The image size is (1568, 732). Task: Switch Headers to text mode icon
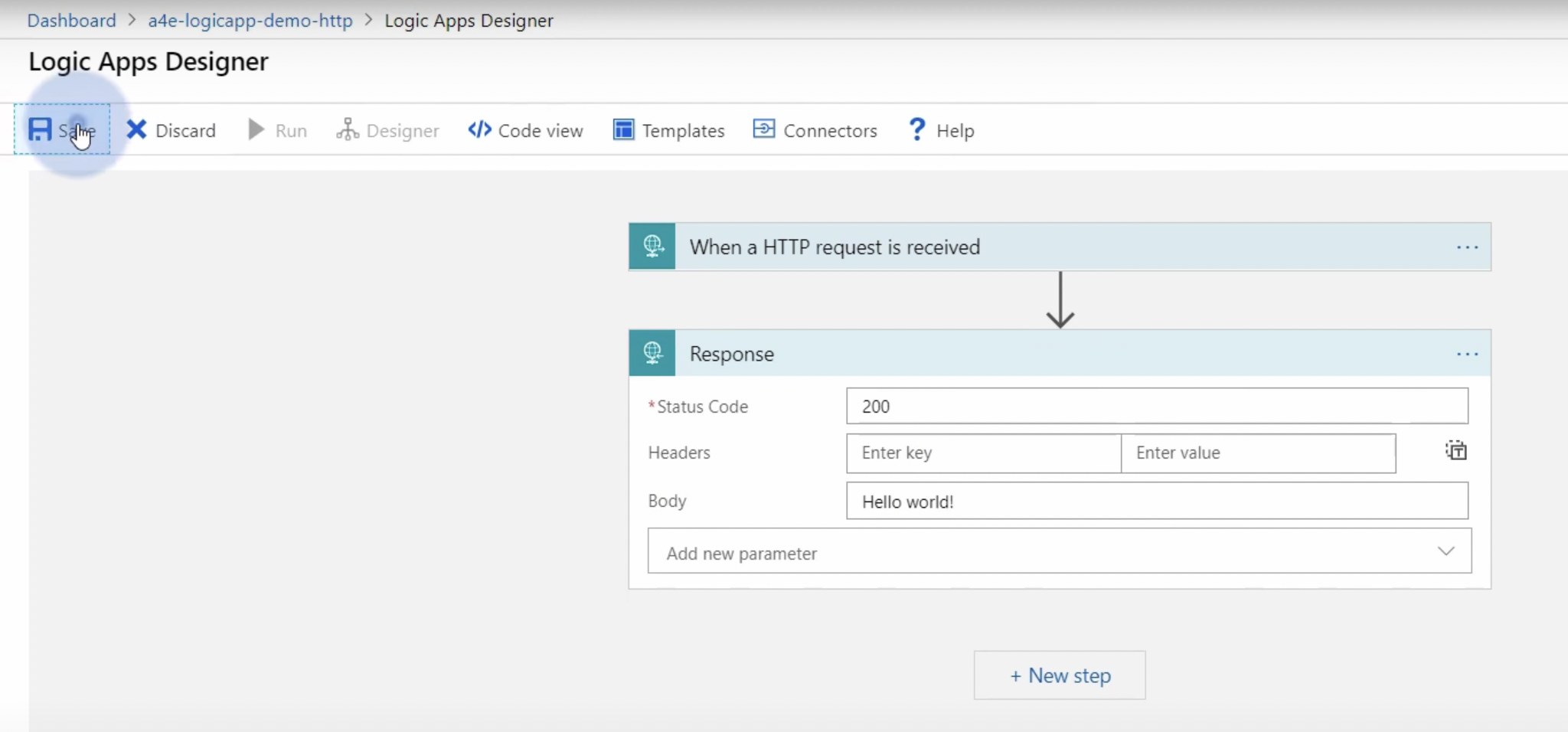[x=1456, y=451]
